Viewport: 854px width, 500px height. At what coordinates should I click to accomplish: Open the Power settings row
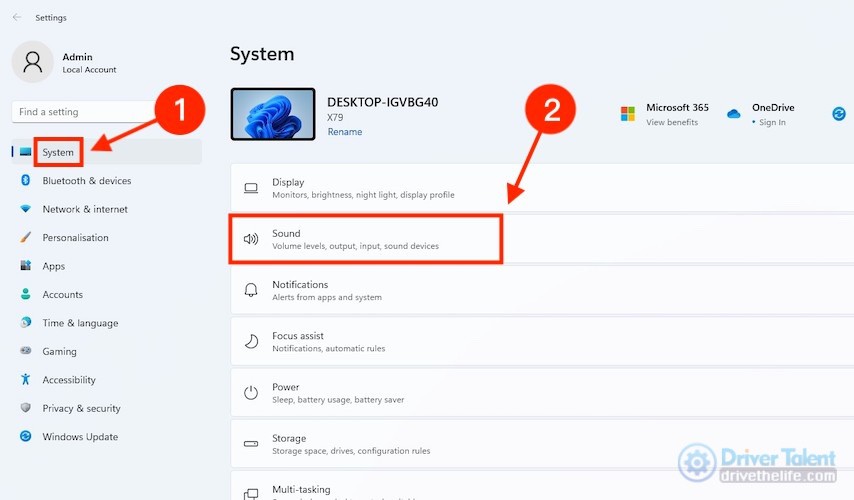[x=542, y=392]
